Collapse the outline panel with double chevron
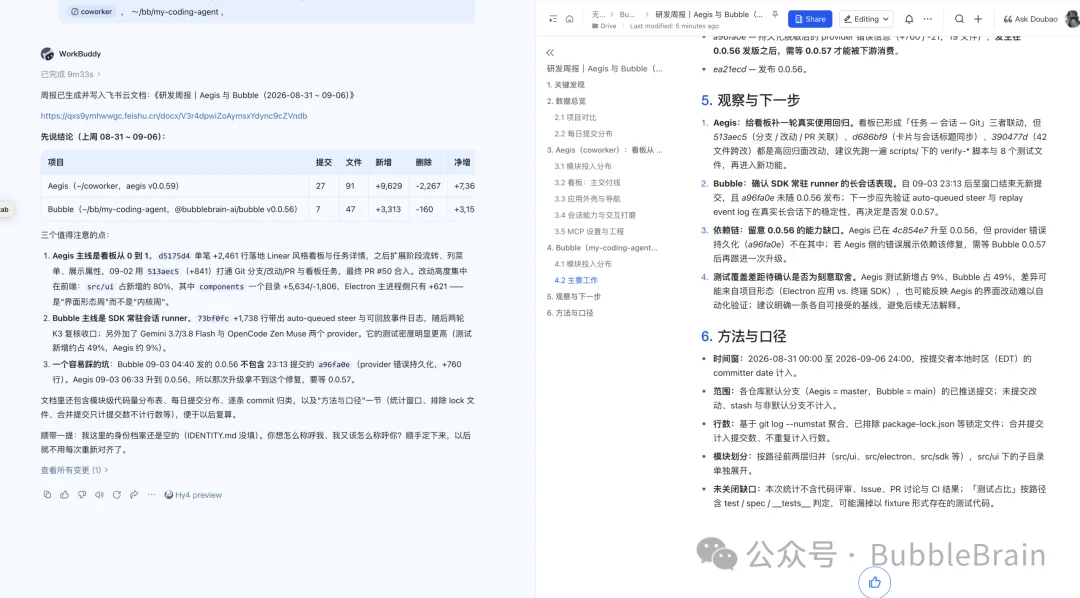Image resolution: width=1080 pixels, height=598 pixels. pos(550,52)
